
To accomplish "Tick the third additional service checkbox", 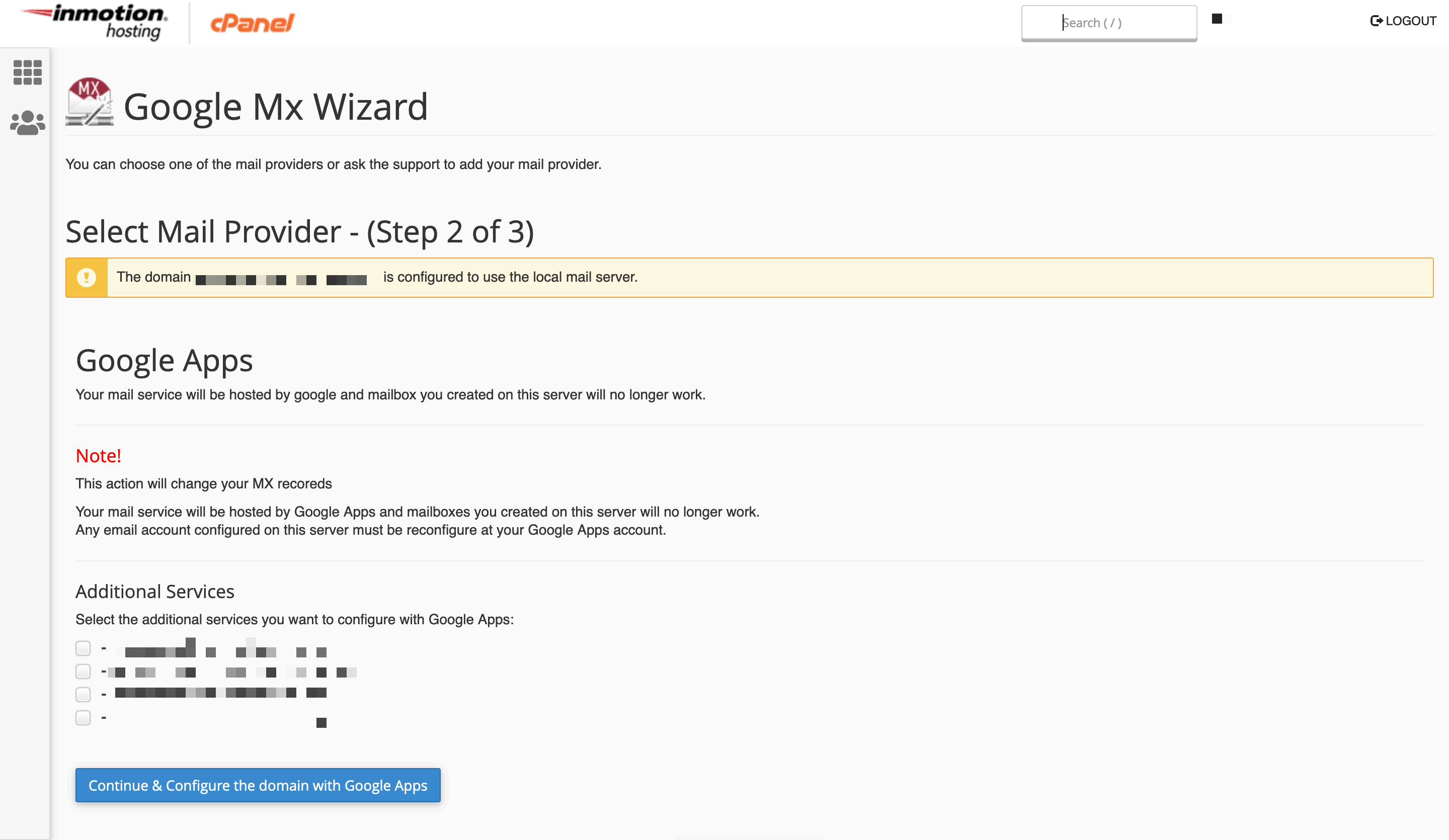I will coord(84,695).
